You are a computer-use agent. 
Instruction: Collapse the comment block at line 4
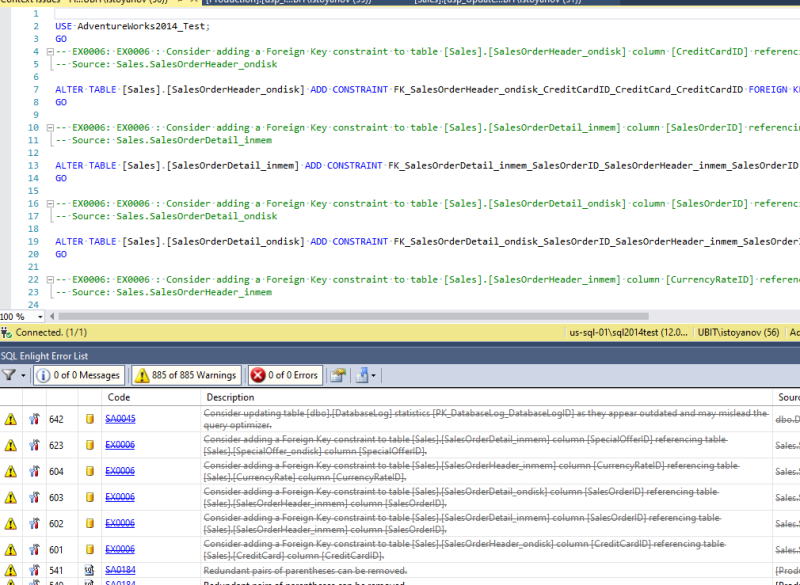pyautogui.click(x=50, y=52)
